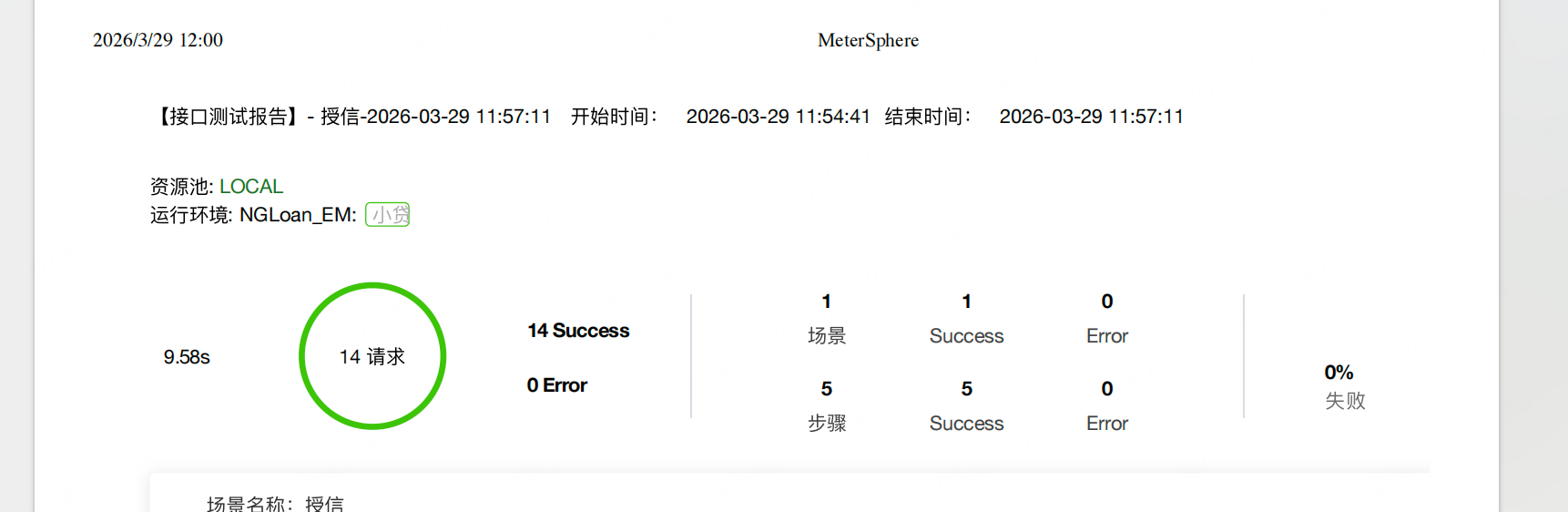This screenshot has height=512, width=1568.
Task: Click the Success label in 步骤 row
Action: 966,424
